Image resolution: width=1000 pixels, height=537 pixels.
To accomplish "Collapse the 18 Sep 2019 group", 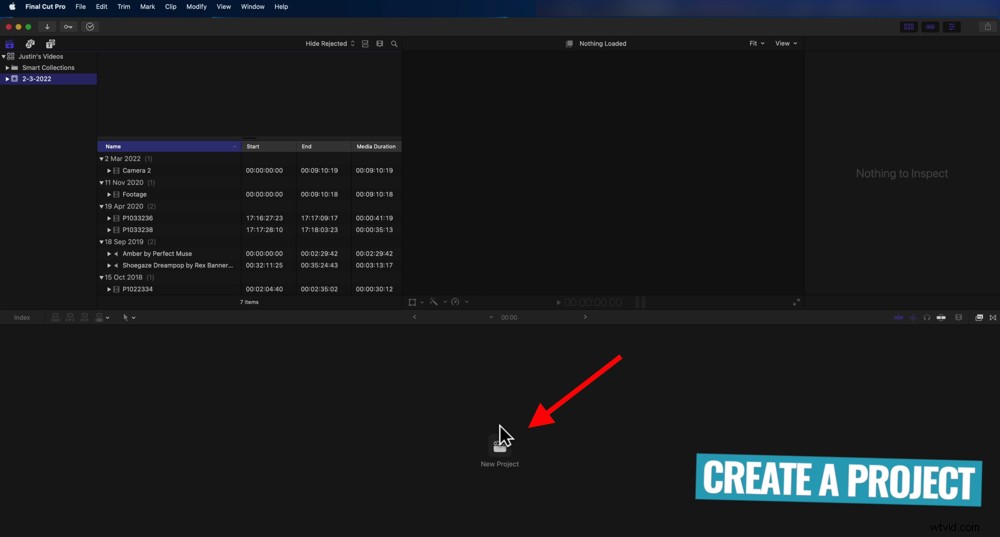I will [x=101, y=242].
